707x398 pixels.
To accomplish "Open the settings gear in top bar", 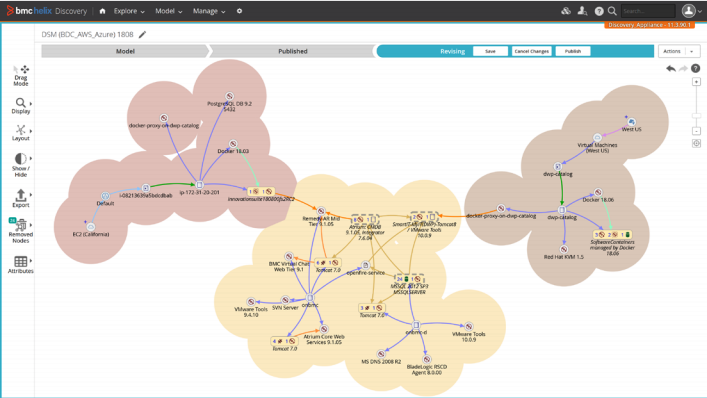I will [x=239, y=11].
